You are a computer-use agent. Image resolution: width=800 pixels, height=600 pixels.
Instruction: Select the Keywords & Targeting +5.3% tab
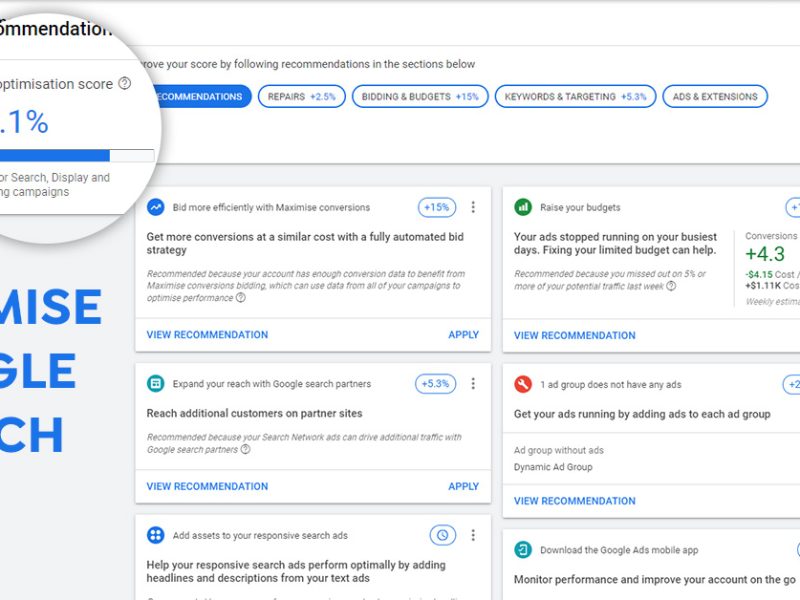[576, 96]
